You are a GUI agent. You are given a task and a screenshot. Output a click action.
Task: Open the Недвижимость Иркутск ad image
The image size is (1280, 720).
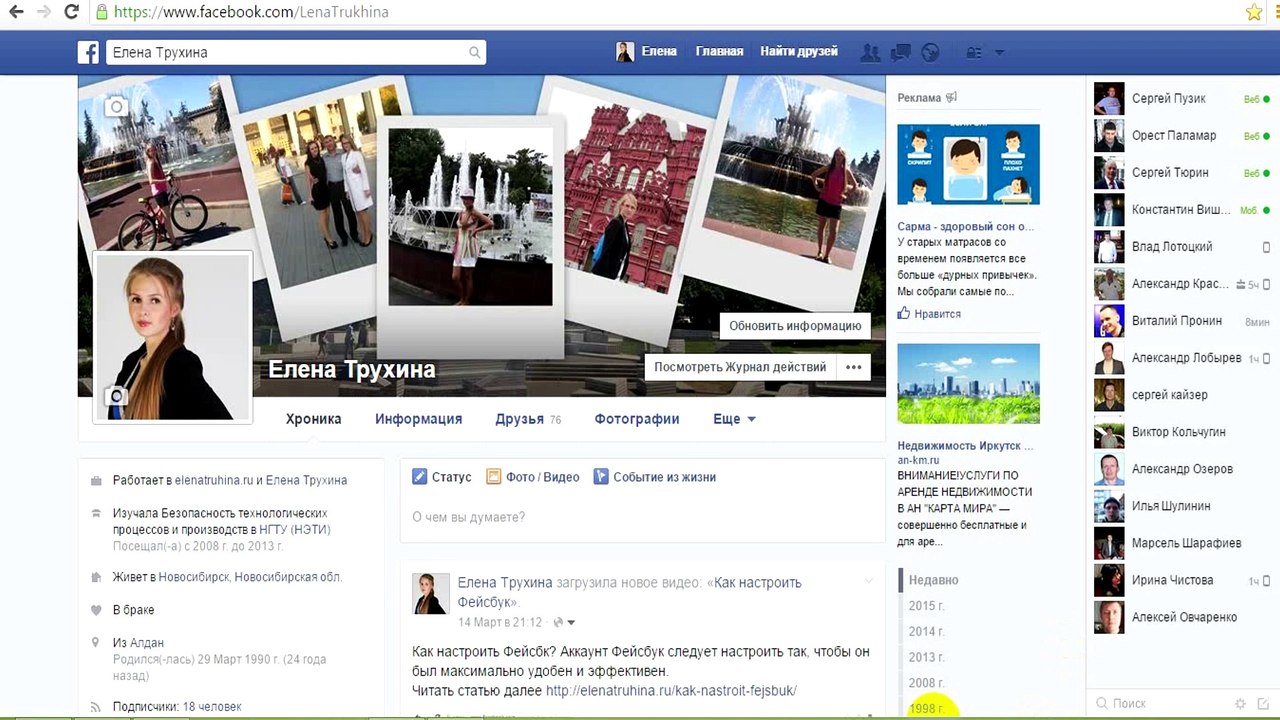(x=968, y=384)
